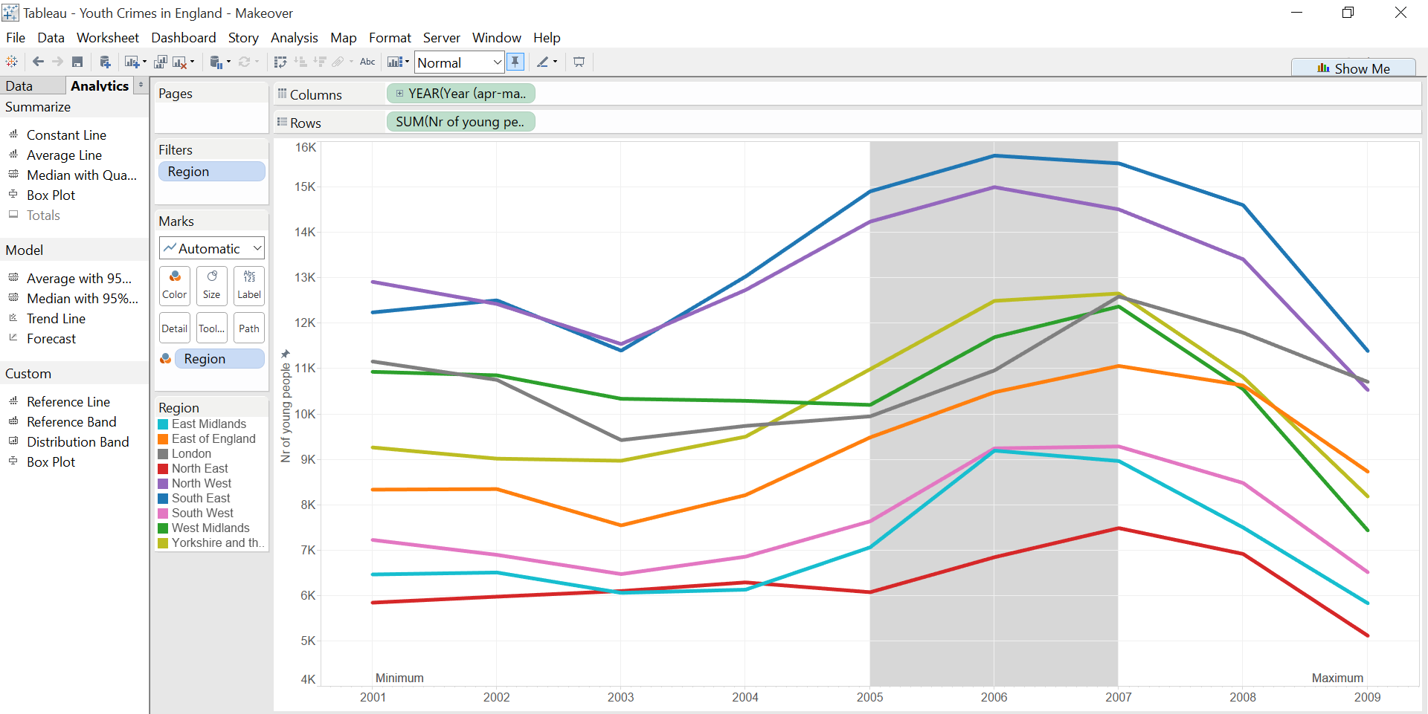
Task: Click the London grey legend swatch
Action: point(164,454)
